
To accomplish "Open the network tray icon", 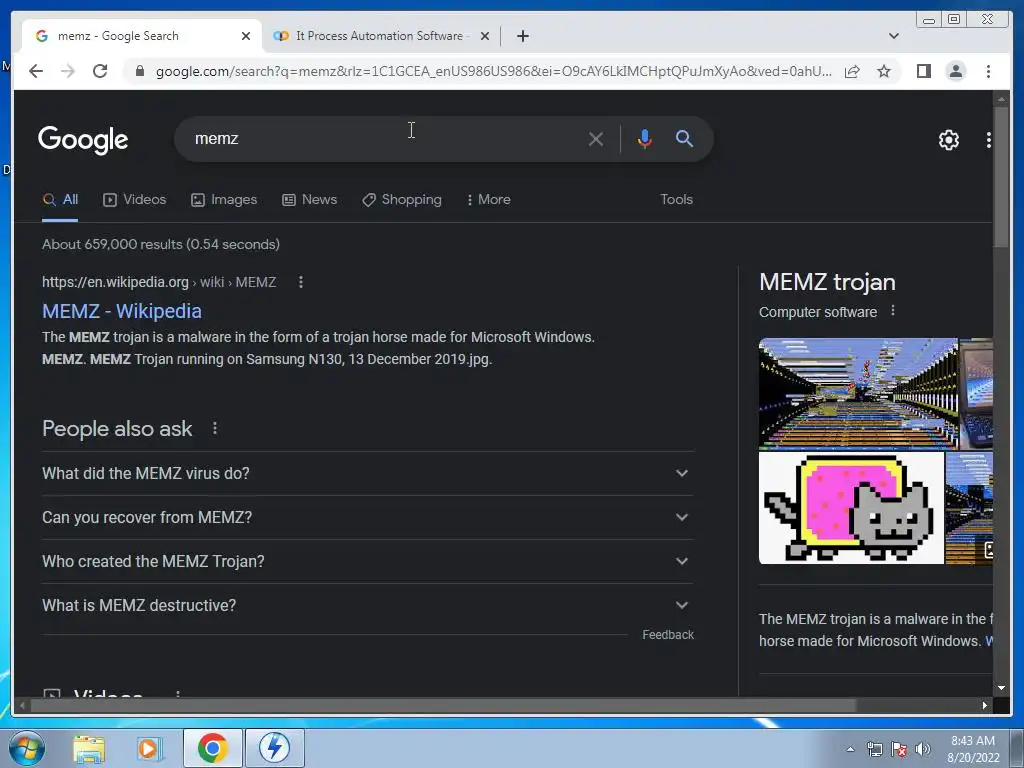I will pyautogui.click(x=874, y=749).
